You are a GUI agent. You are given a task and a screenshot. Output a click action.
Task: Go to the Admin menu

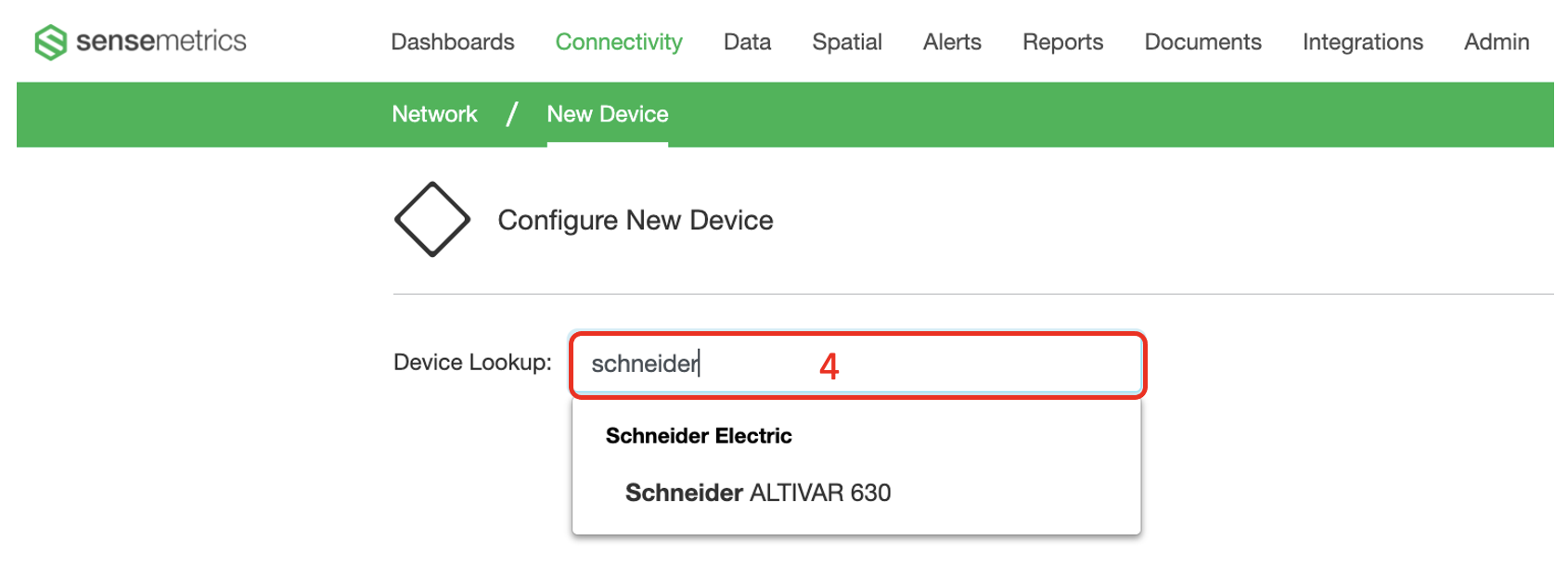click(x=1497, y=42)
